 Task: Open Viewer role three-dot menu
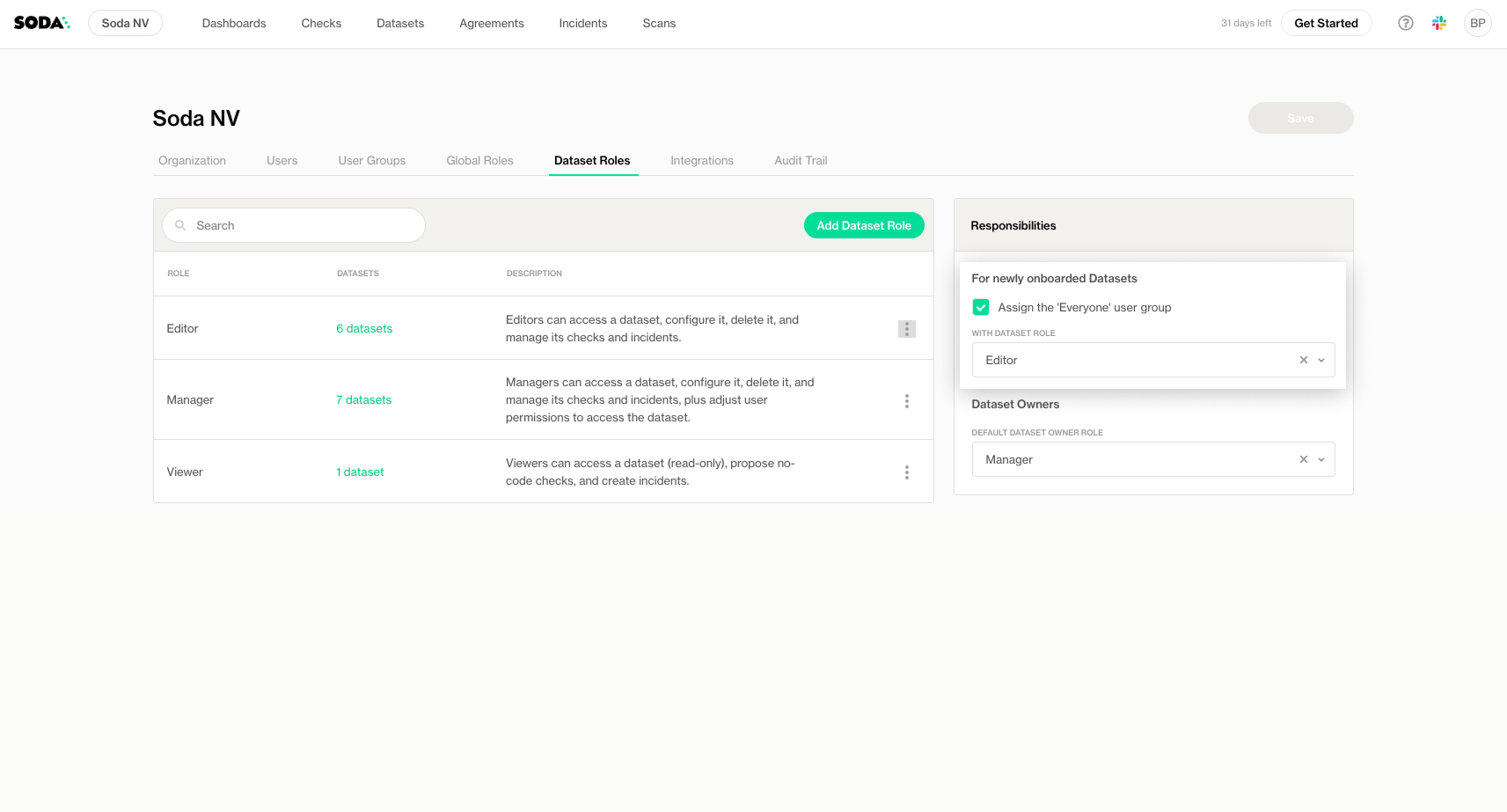[906, 472]
